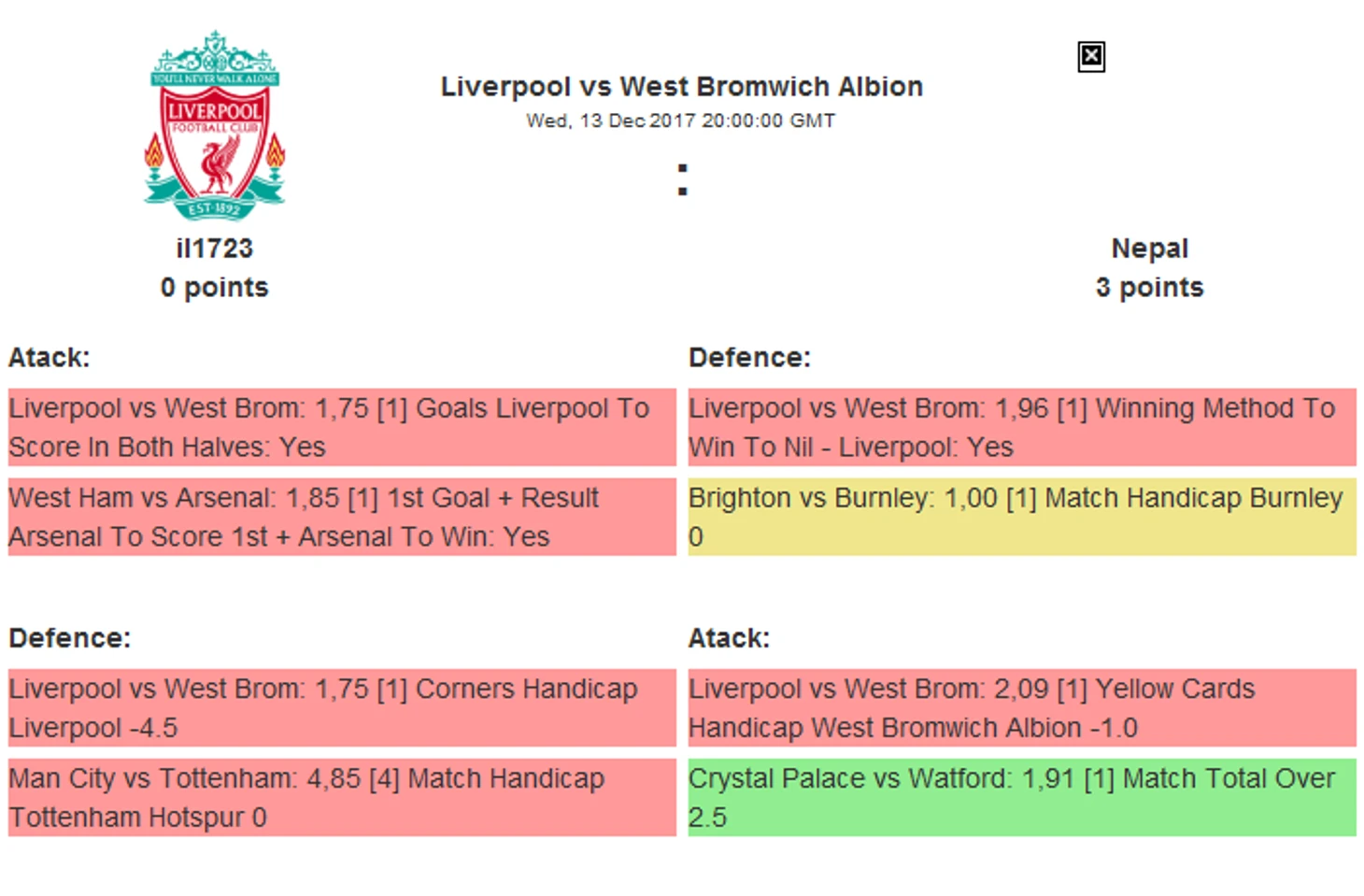Select green Crystal Palace vs Watford bet
This screenshot has height=896, width=1364.
coord(1022,798)
